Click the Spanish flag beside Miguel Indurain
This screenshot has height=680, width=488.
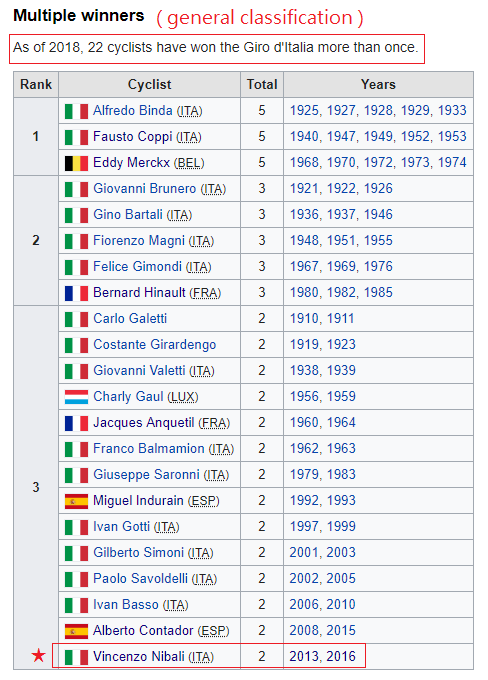pyautogui.click(x=76, y=501)
